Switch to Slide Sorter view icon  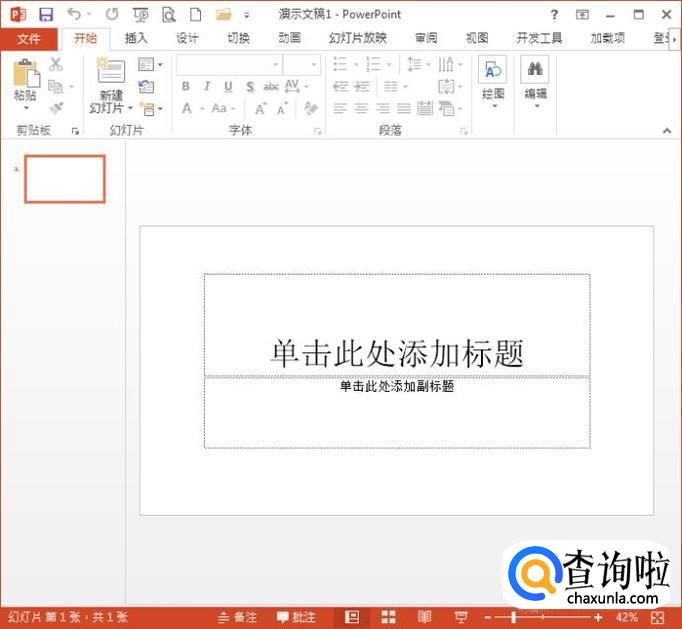[x=388, y=617]
